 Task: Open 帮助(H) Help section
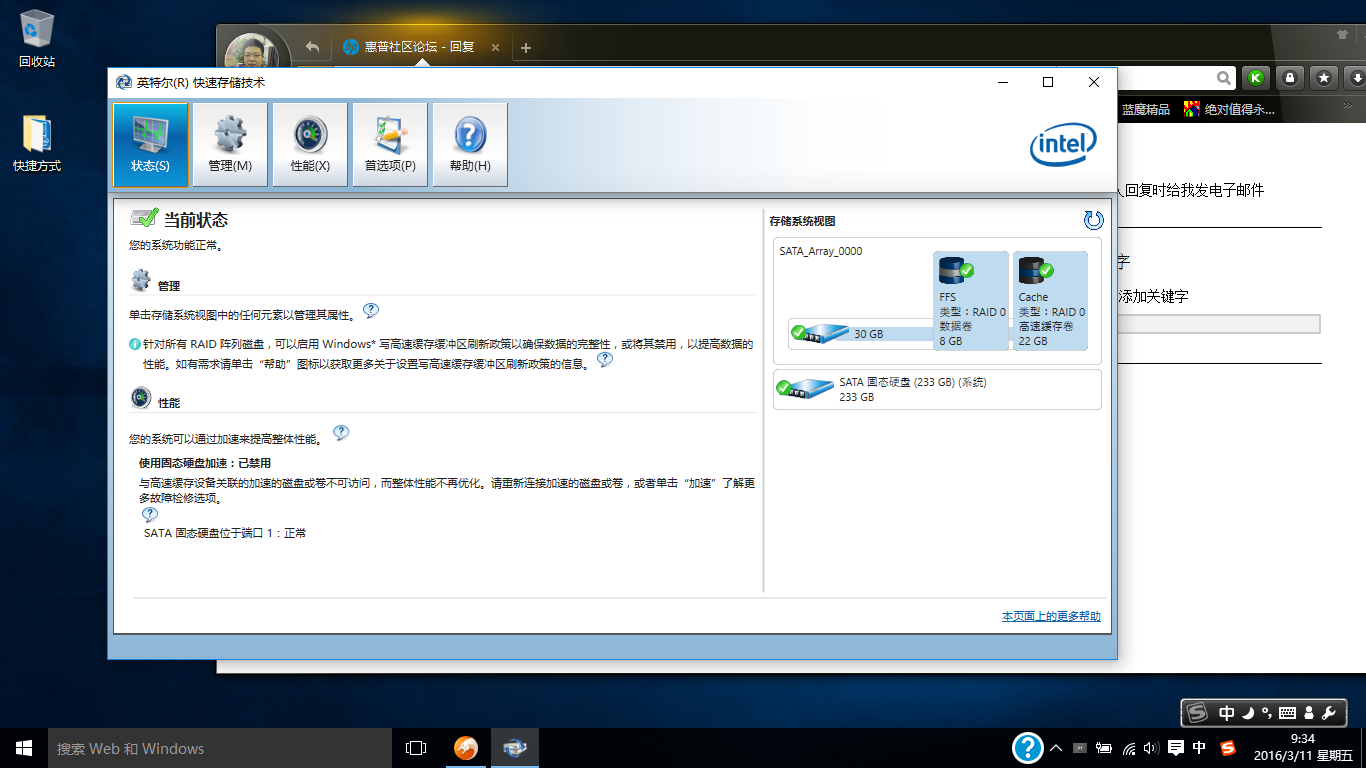click(470, 145)
